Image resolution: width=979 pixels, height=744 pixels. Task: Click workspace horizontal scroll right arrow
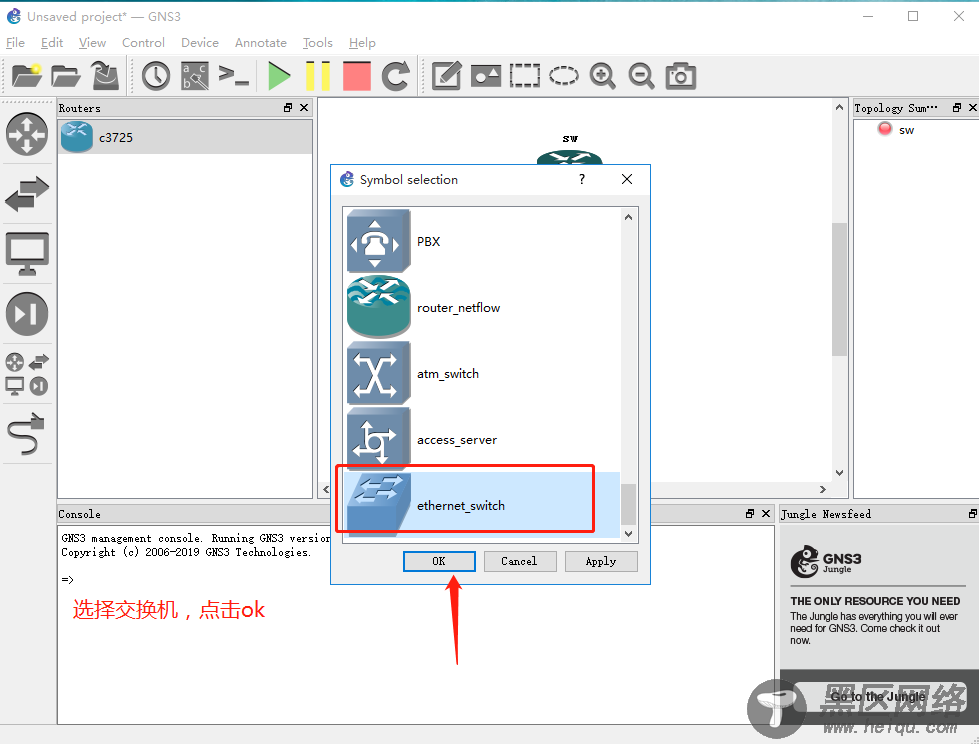point(823,489)
